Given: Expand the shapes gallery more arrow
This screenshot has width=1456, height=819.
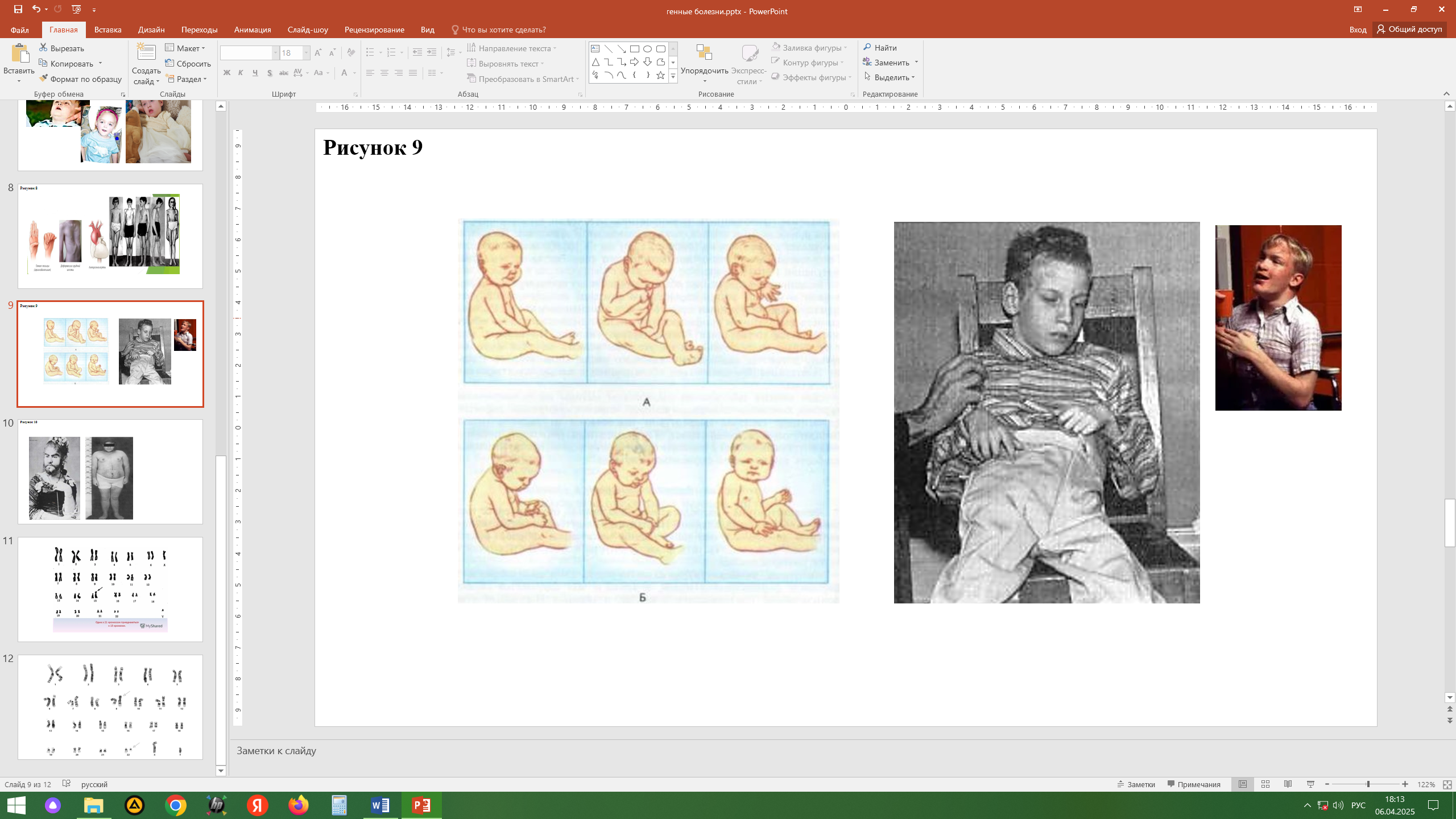Looking at the screenshot, I should [673, 76].
